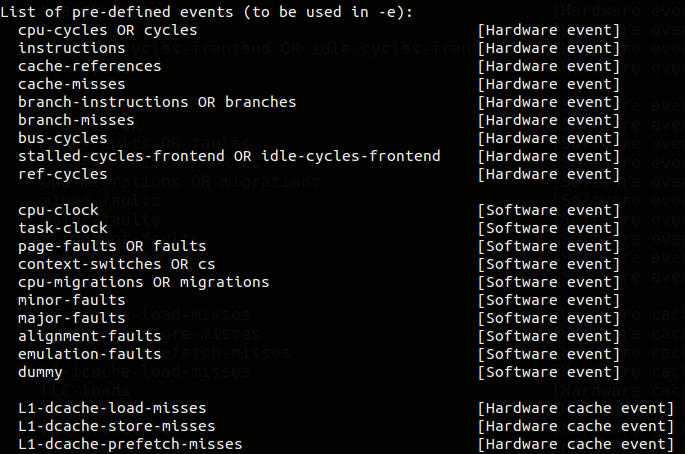685x454 pixels.
Task: Select the task-clock event text
Action: (x=62, y=228)
